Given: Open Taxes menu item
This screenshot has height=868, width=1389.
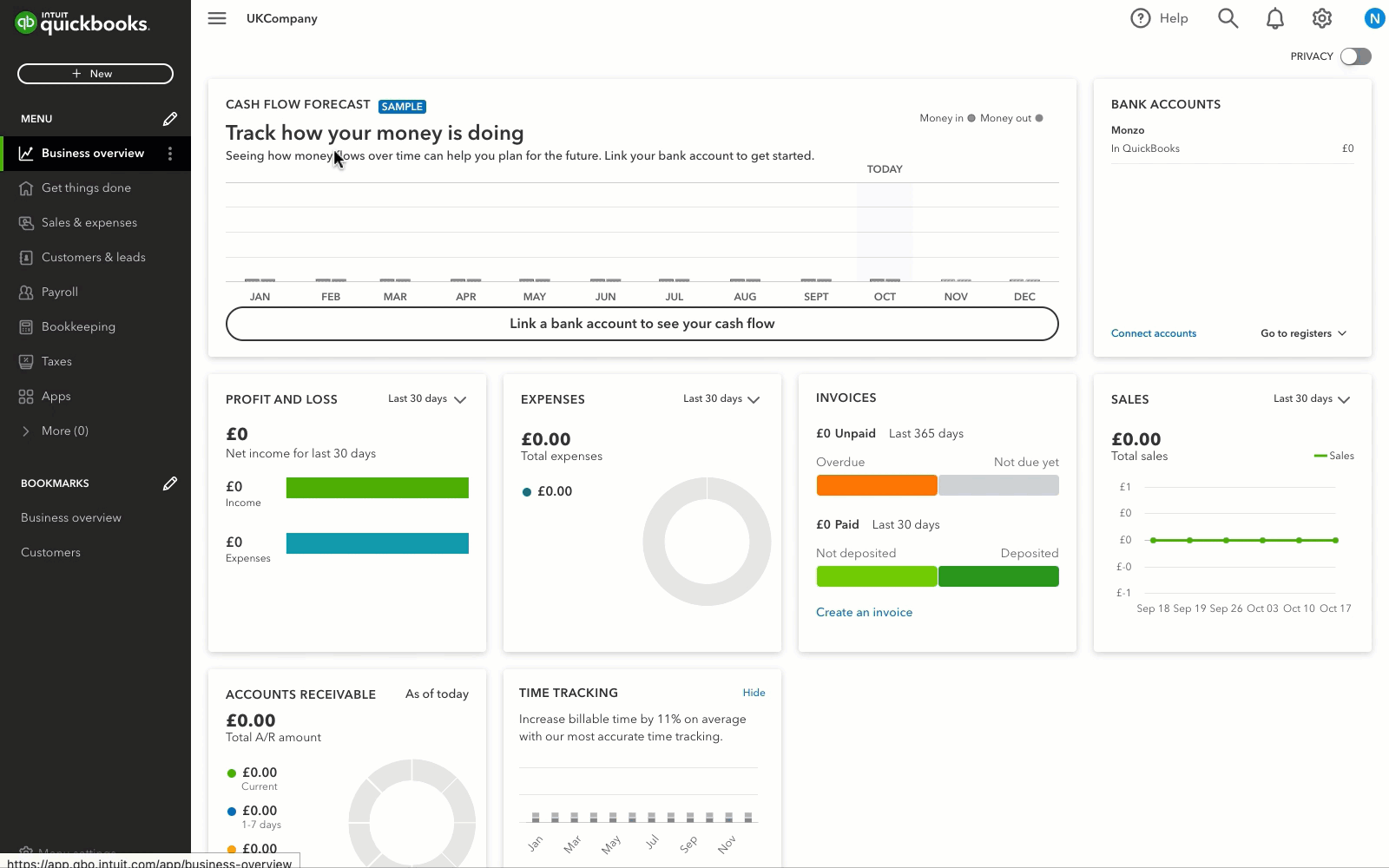Looking at the screenshot, I should point(95,362).
